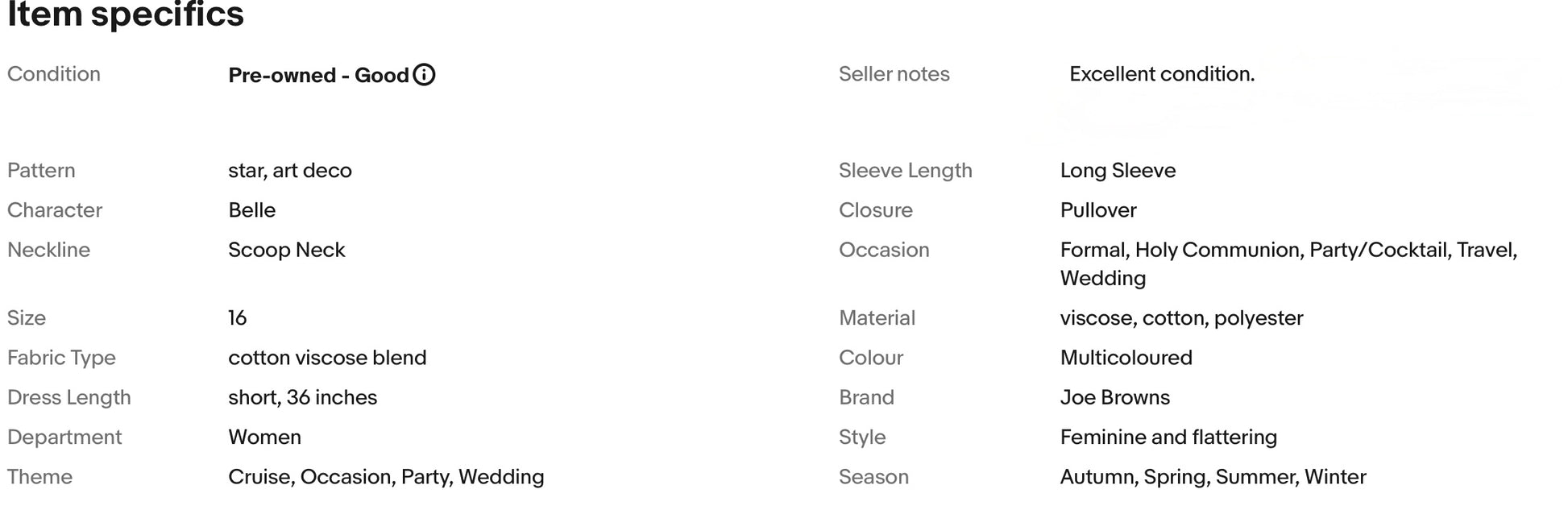Click the info icon beside Pre-owned - Good
This screenshot has width=1568, height=510.
(424, 75)
